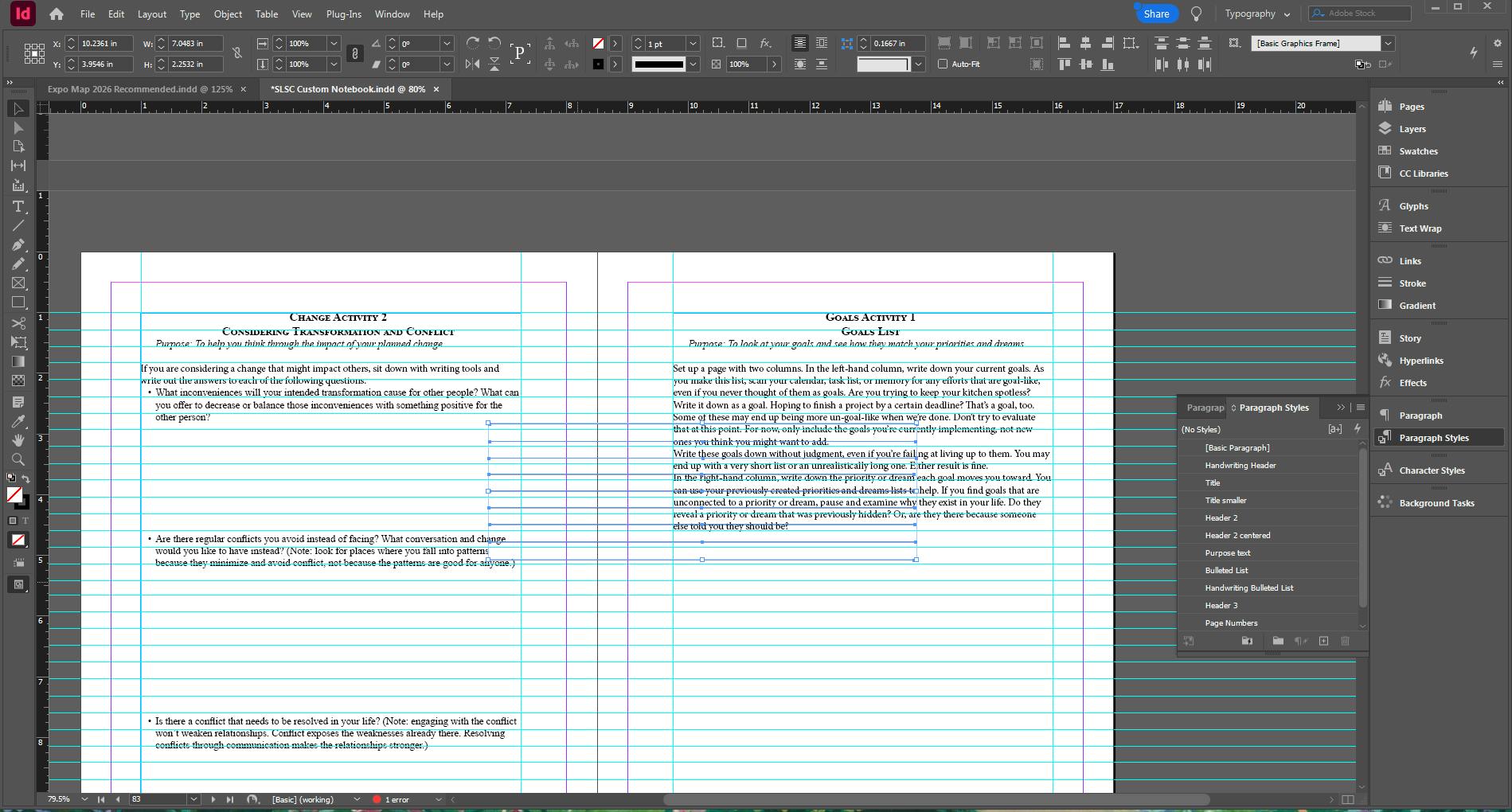The width and height of the screenshot is (1512, 812).
Task: Select the Zoom tool magnifier
Action: click(18, 459)
